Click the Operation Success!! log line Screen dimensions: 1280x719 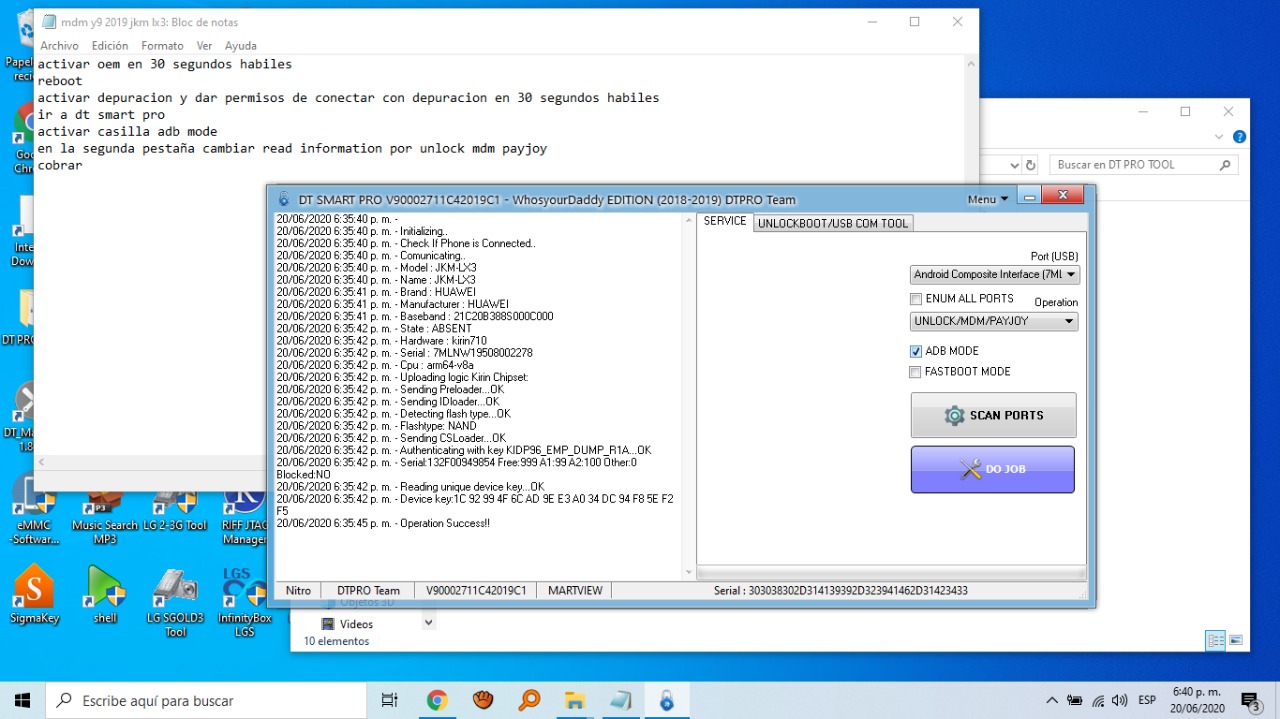tap(383, 523)
